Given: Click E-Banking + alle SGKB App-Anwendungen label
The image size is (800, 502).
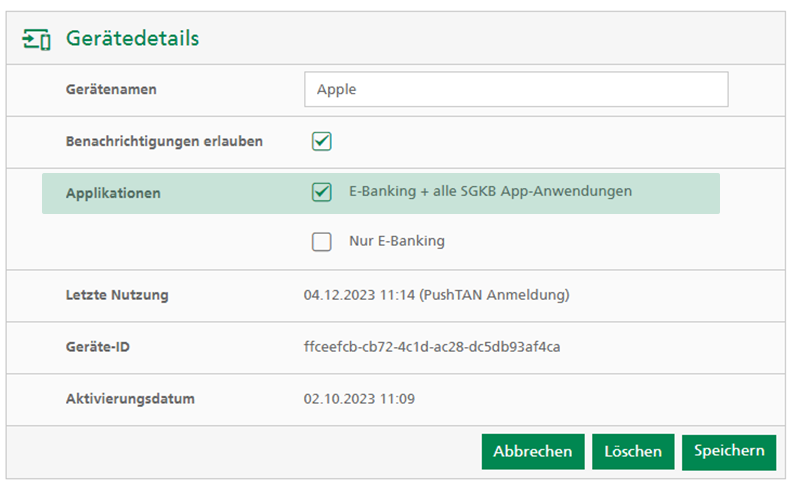Looking at the screenshot, I should click(x=490, y=191).
